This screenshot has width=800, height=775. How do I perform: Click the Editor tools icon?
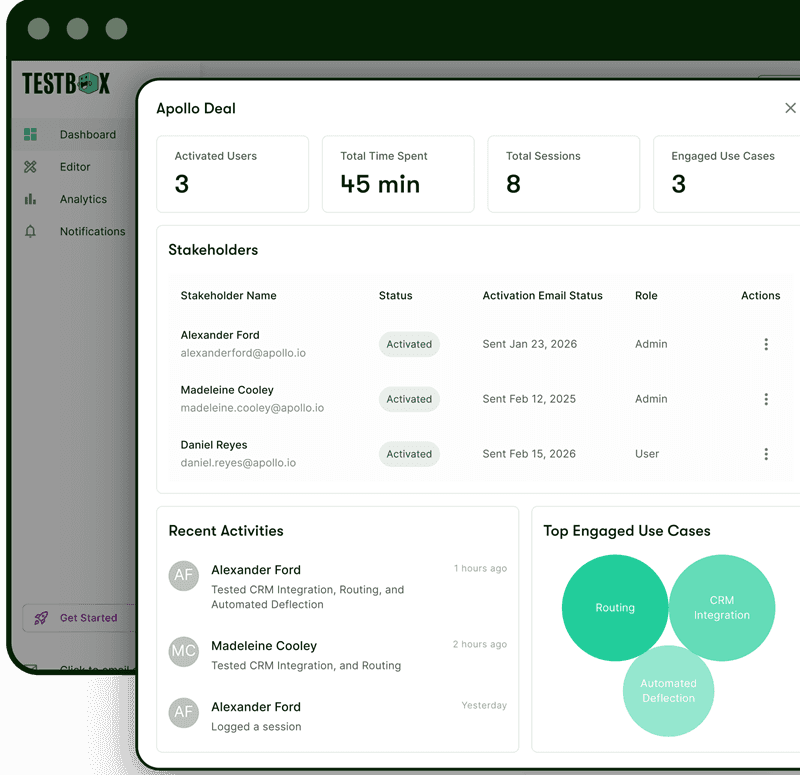coord(31,167)
